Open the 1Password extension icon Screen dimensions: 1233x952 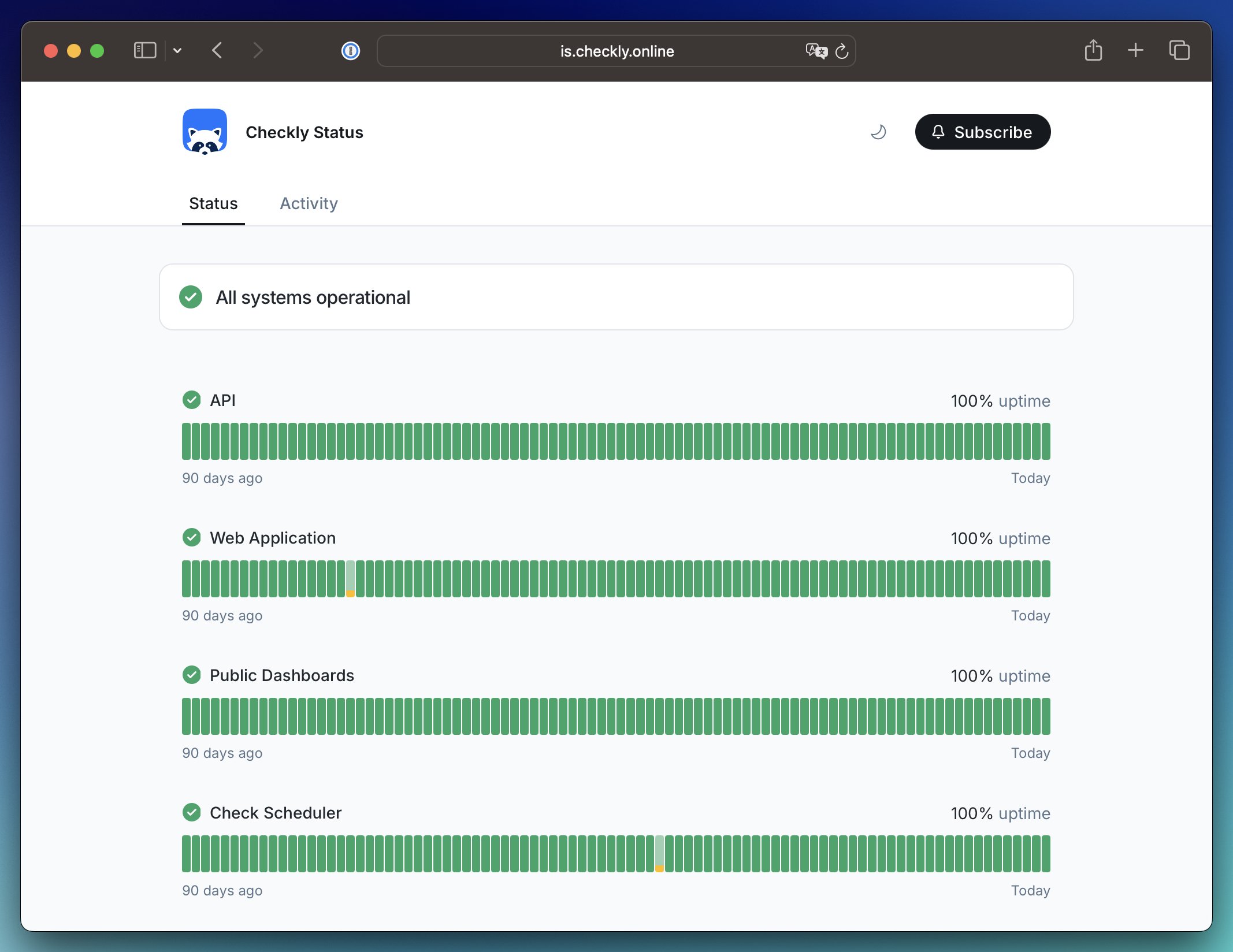coord(350,51)
